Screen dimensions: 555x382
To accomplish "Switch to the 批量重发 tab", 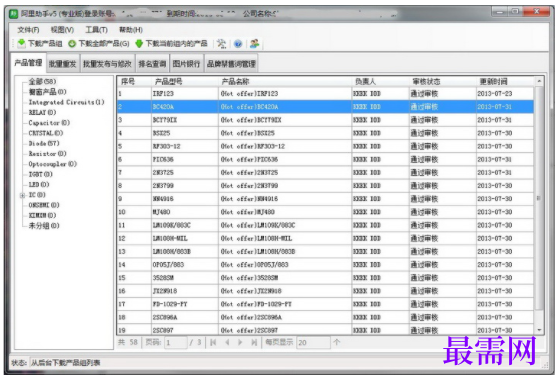I will (63, 64).
